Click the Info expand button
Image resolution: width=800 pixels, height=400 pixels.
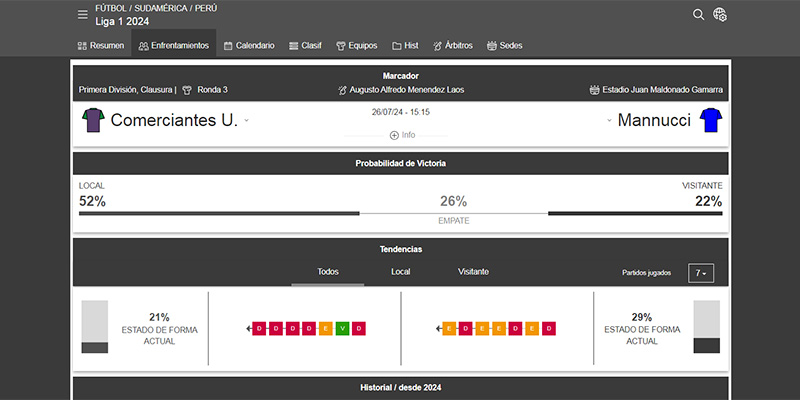(403, 135)
